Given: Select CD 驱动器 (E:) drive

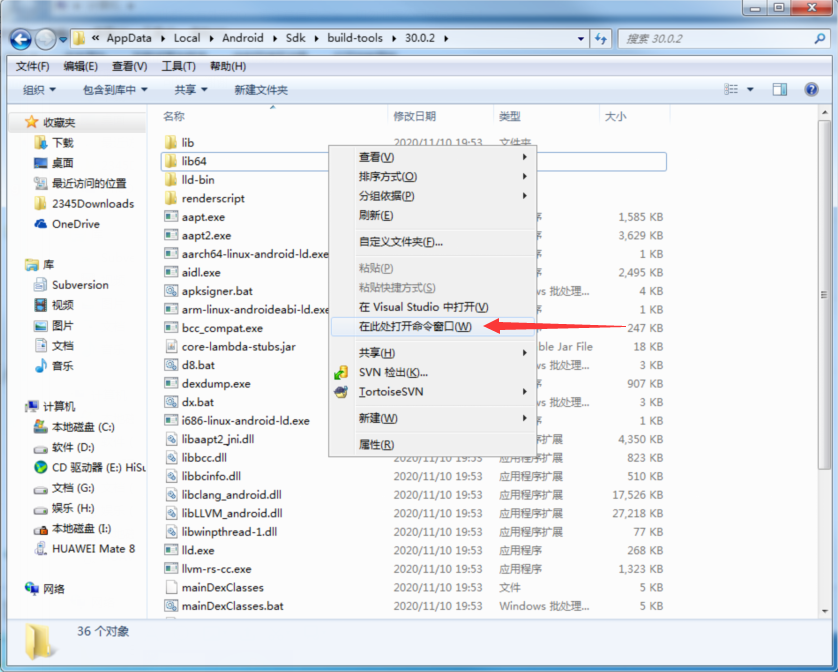Looking at the screenshot, I should (x=89, y=468).
